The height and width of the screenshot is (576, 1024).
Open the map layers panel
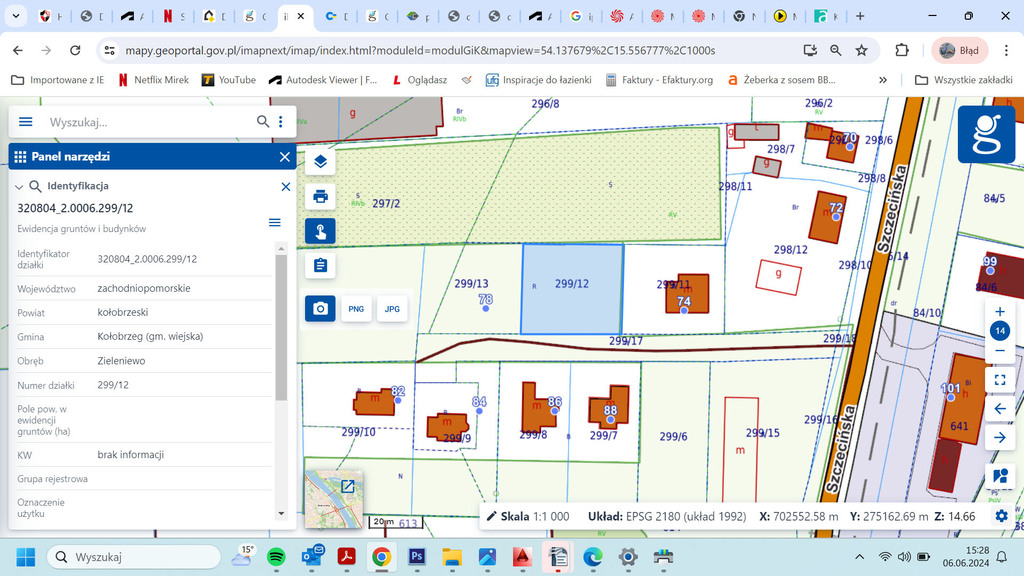[320, 161]
